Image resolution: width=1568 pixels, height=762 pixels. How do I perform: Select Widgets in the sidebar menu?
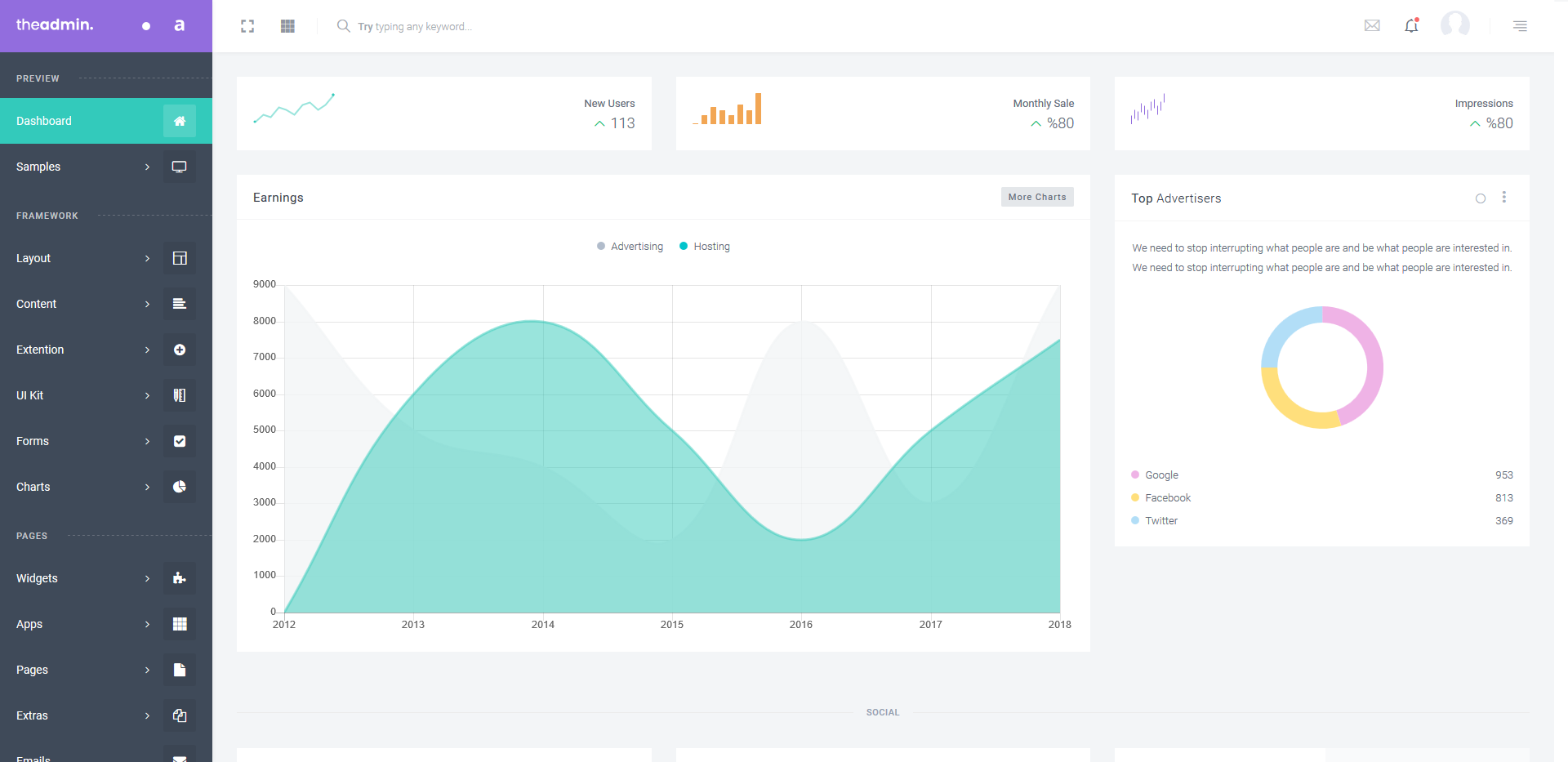(x=37, y=578)
